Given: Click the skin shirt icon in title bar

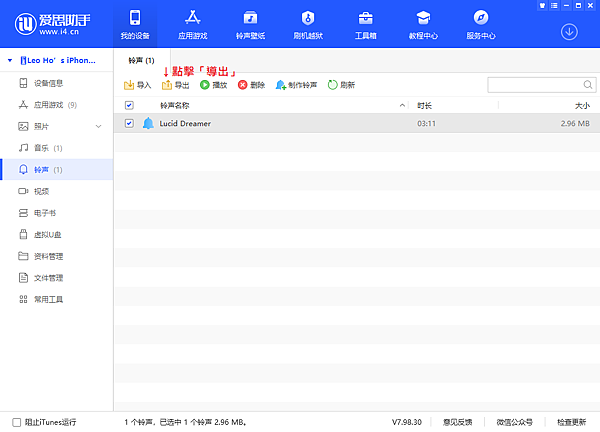Looking at the screenshot, I should [542, 5].
